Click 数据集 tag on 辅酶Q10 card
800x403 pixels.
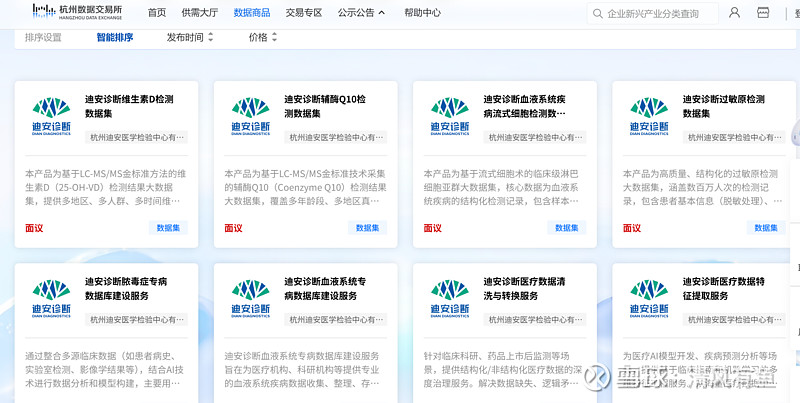pos(367,228)
